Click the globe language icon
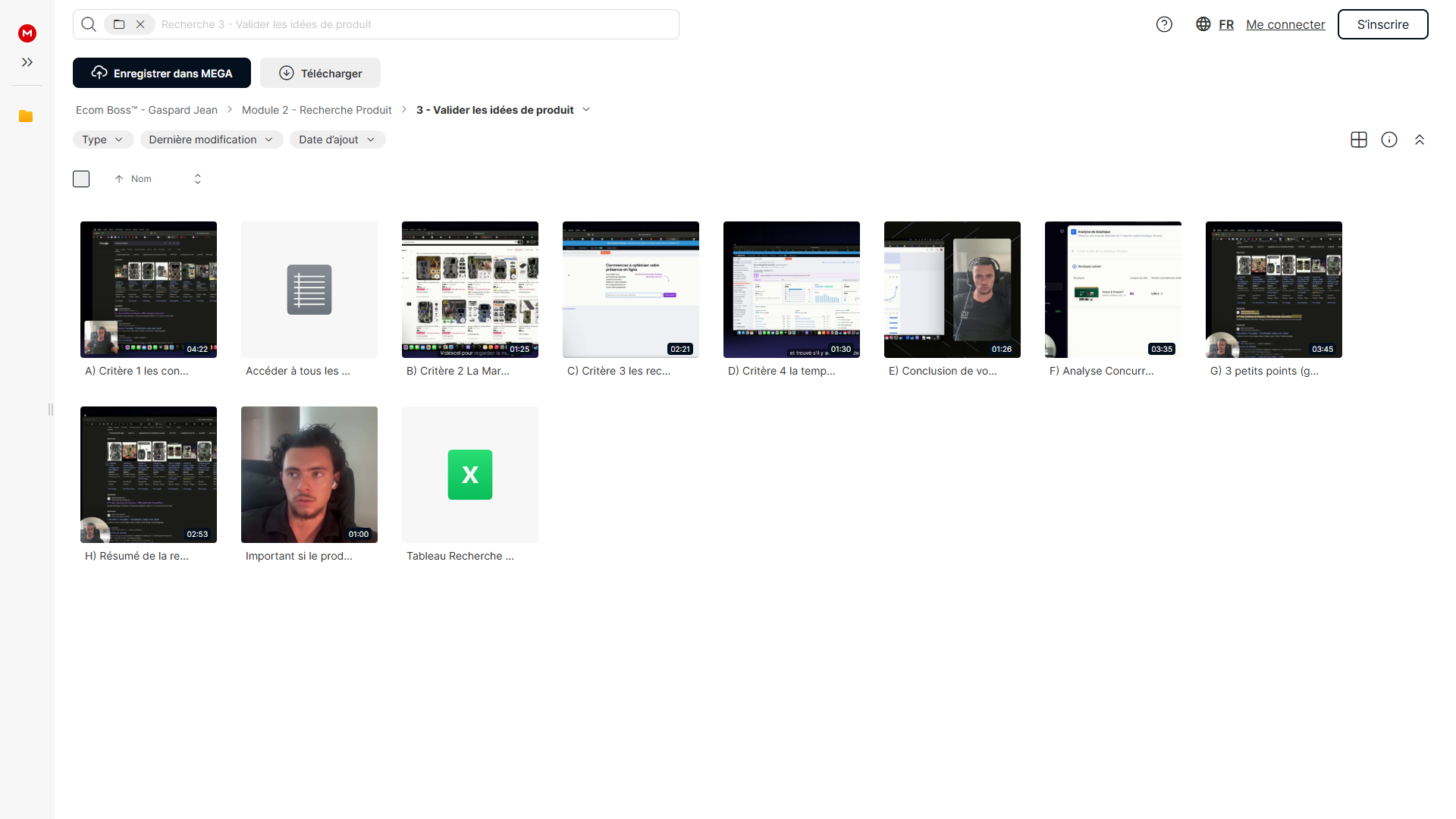Screen dimensions: 1456x819 pos(1203,24)
